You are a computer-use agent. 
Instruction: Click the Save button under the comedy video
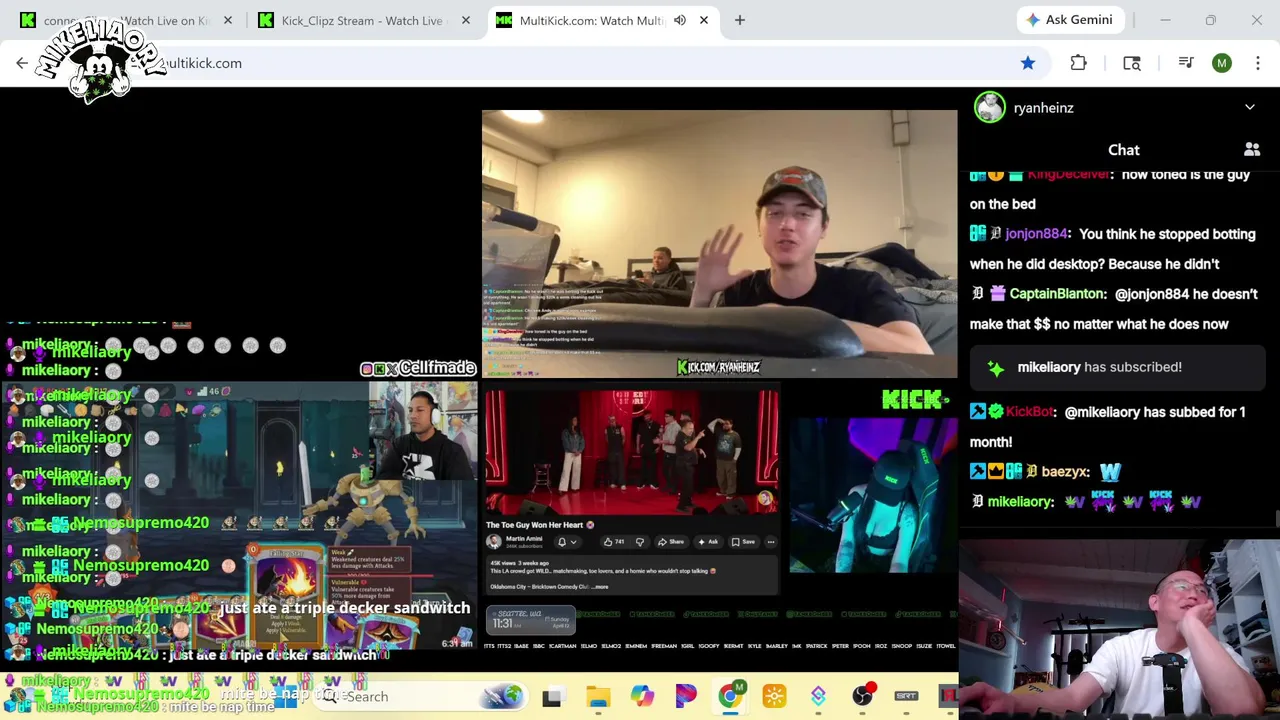[743, 542]
